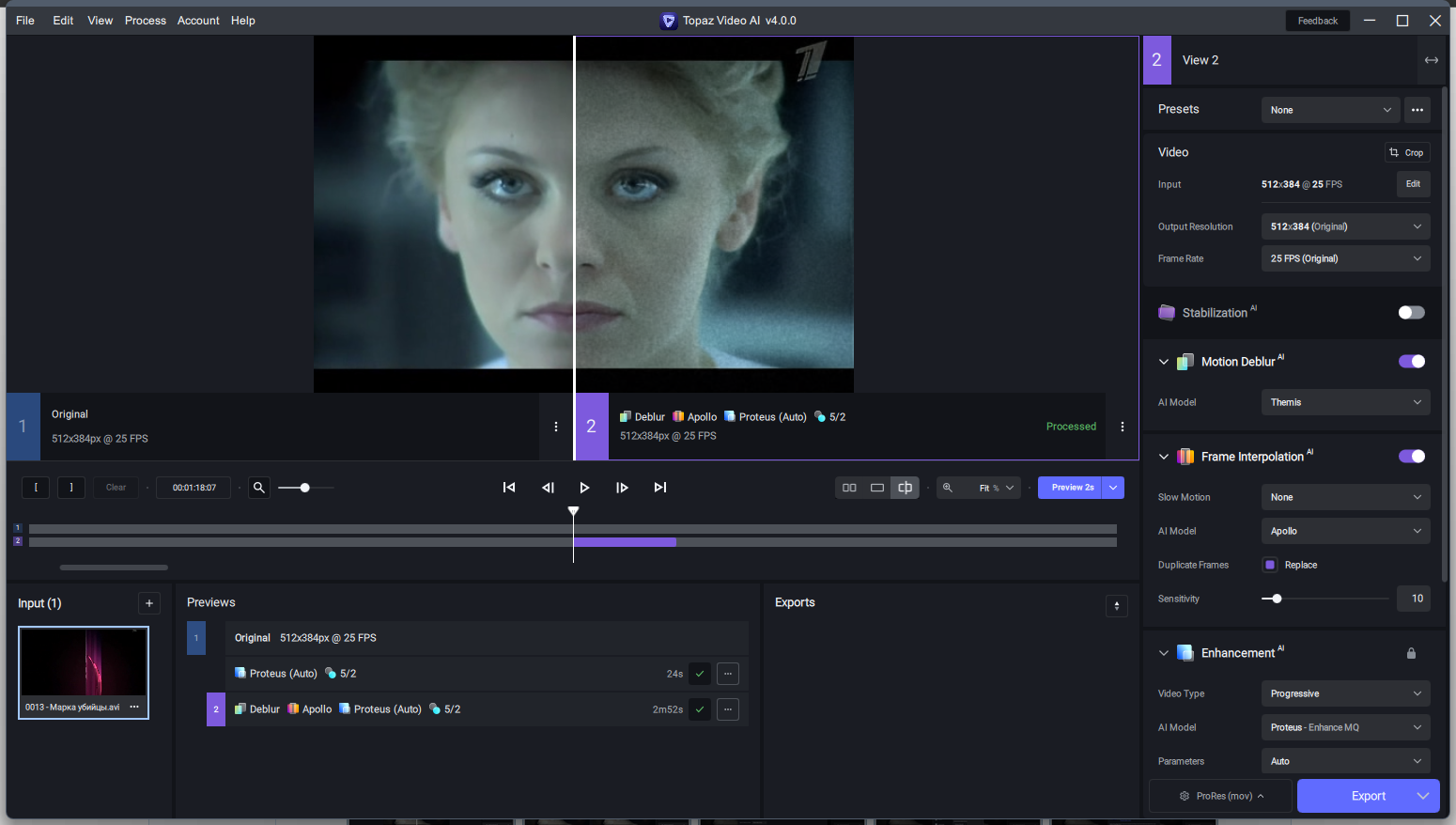Open options for Deblur Apollo preview
Image resolution: width=1456 pixels, height=825 pixels.
(x=728, y=709)
